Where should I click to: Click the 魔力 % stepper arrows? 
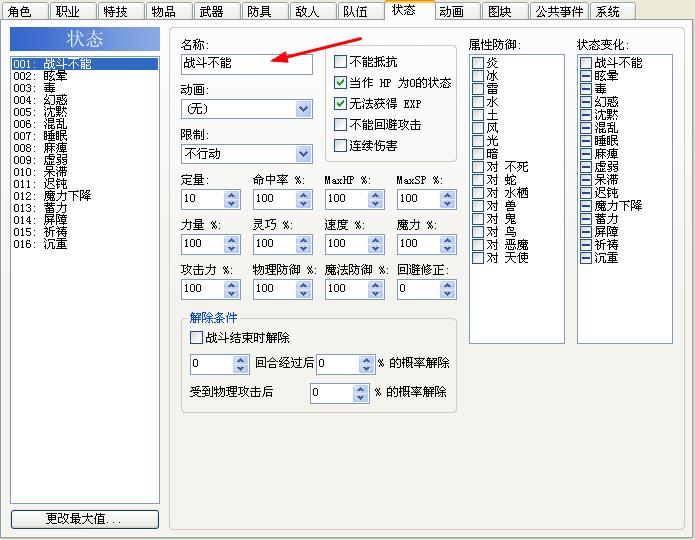(x=448, y=244)
